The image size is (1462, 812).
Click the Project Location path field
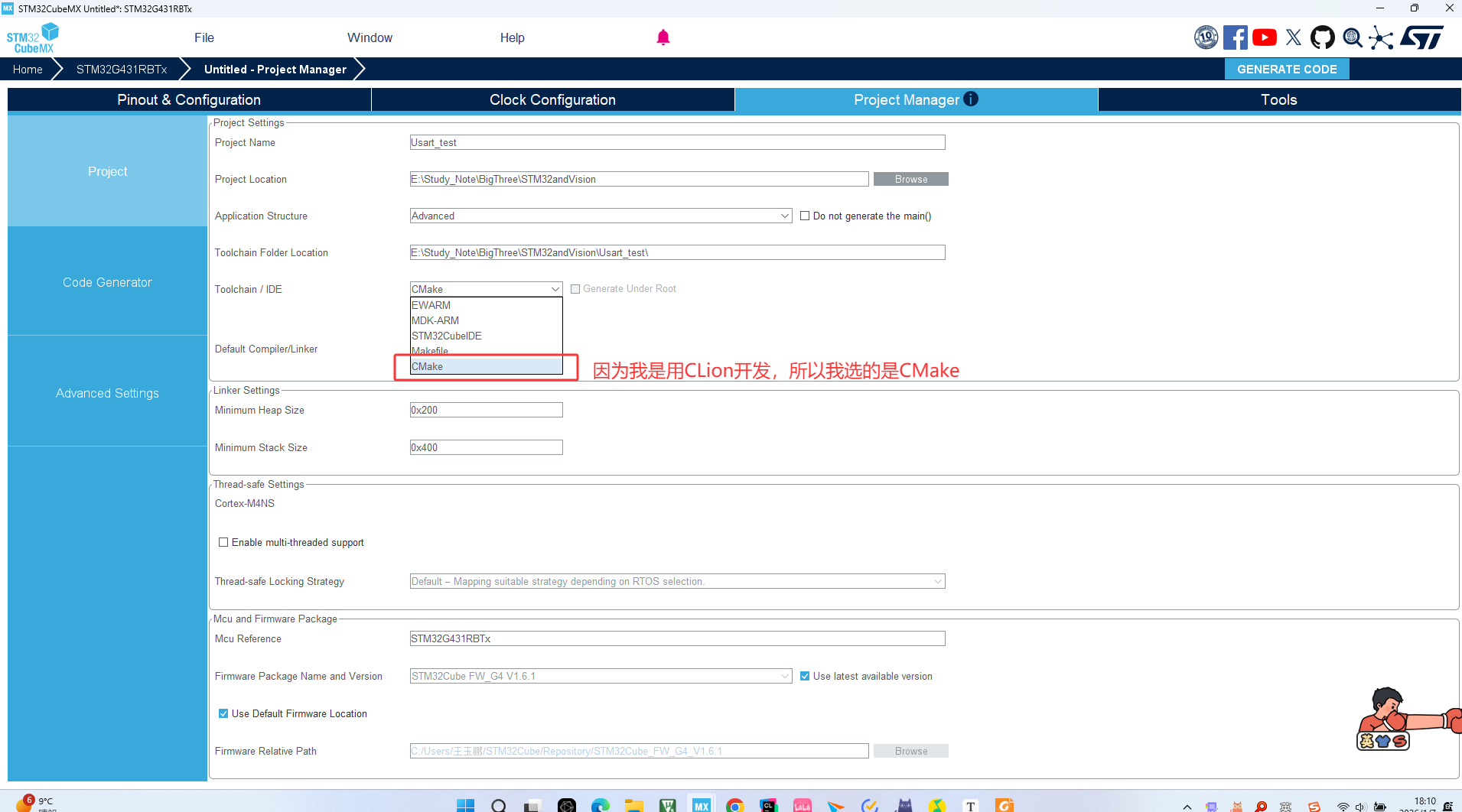pos(639,179)
